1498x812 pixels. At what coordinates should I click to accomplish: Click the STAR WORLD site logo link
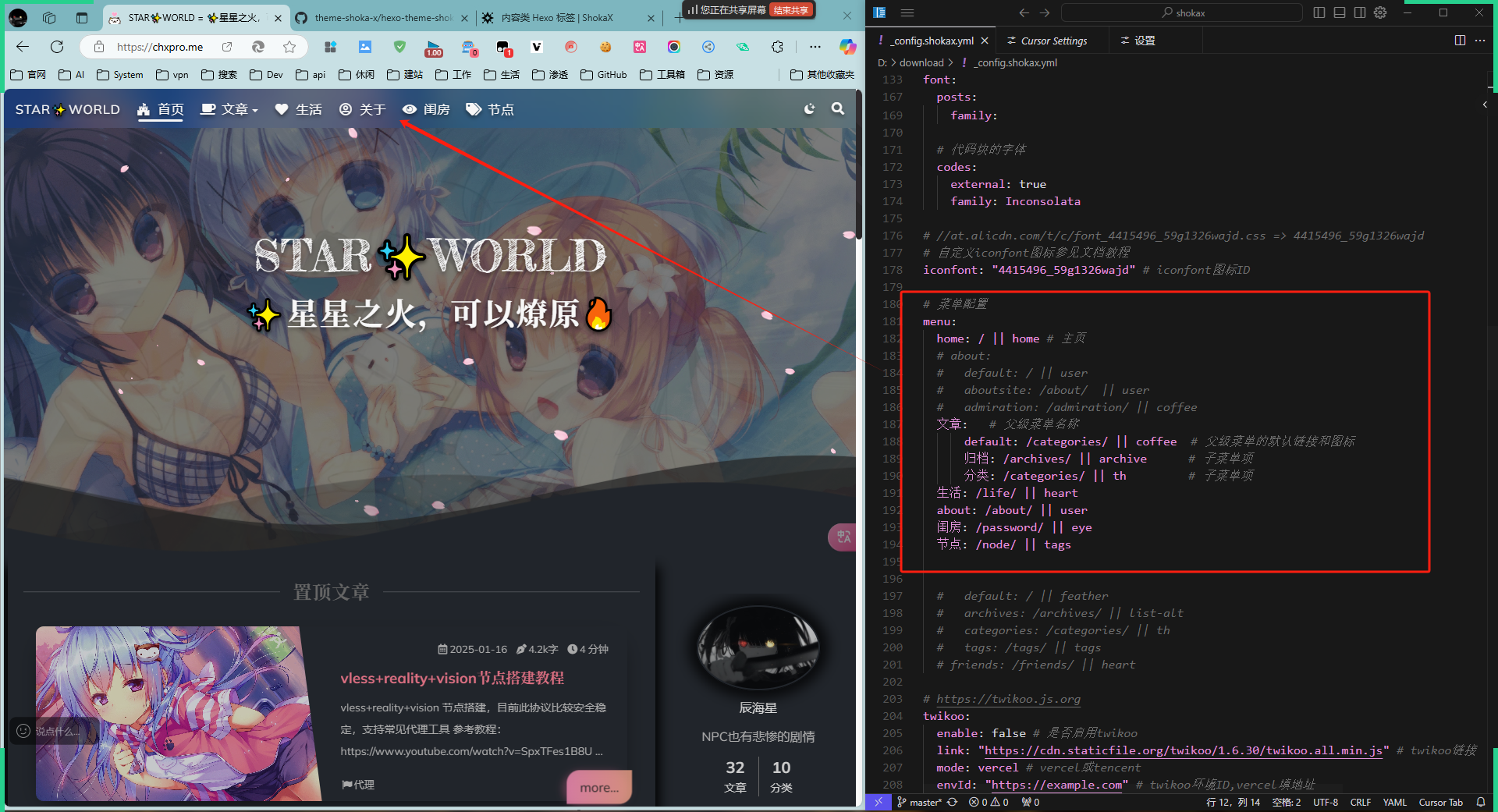coord(68,109)
